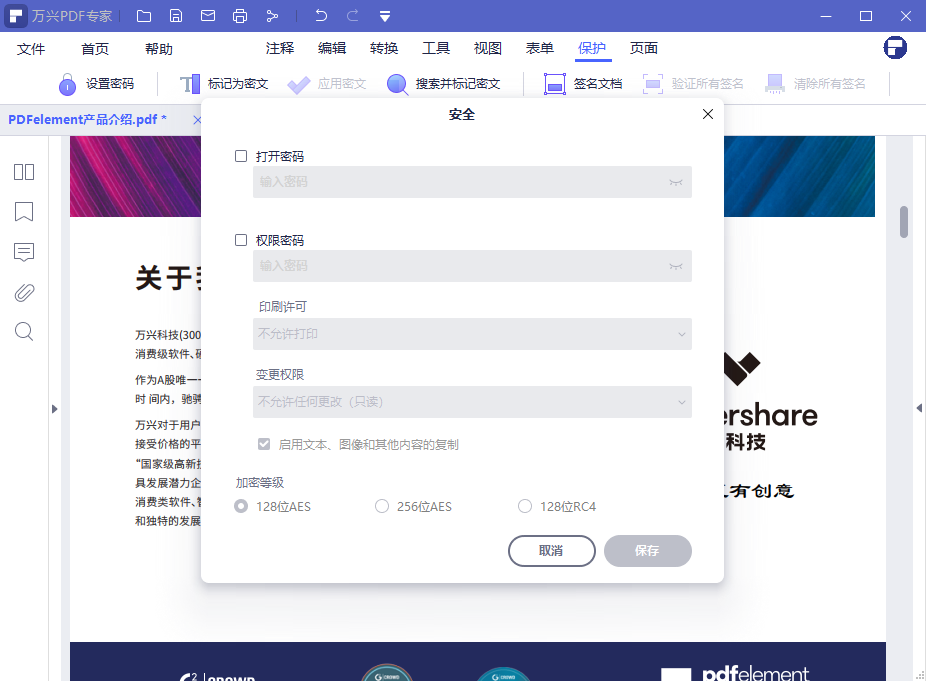Click the save disk icon in title bar
This screenshot has width=926, height=681.
click(176, 16)
